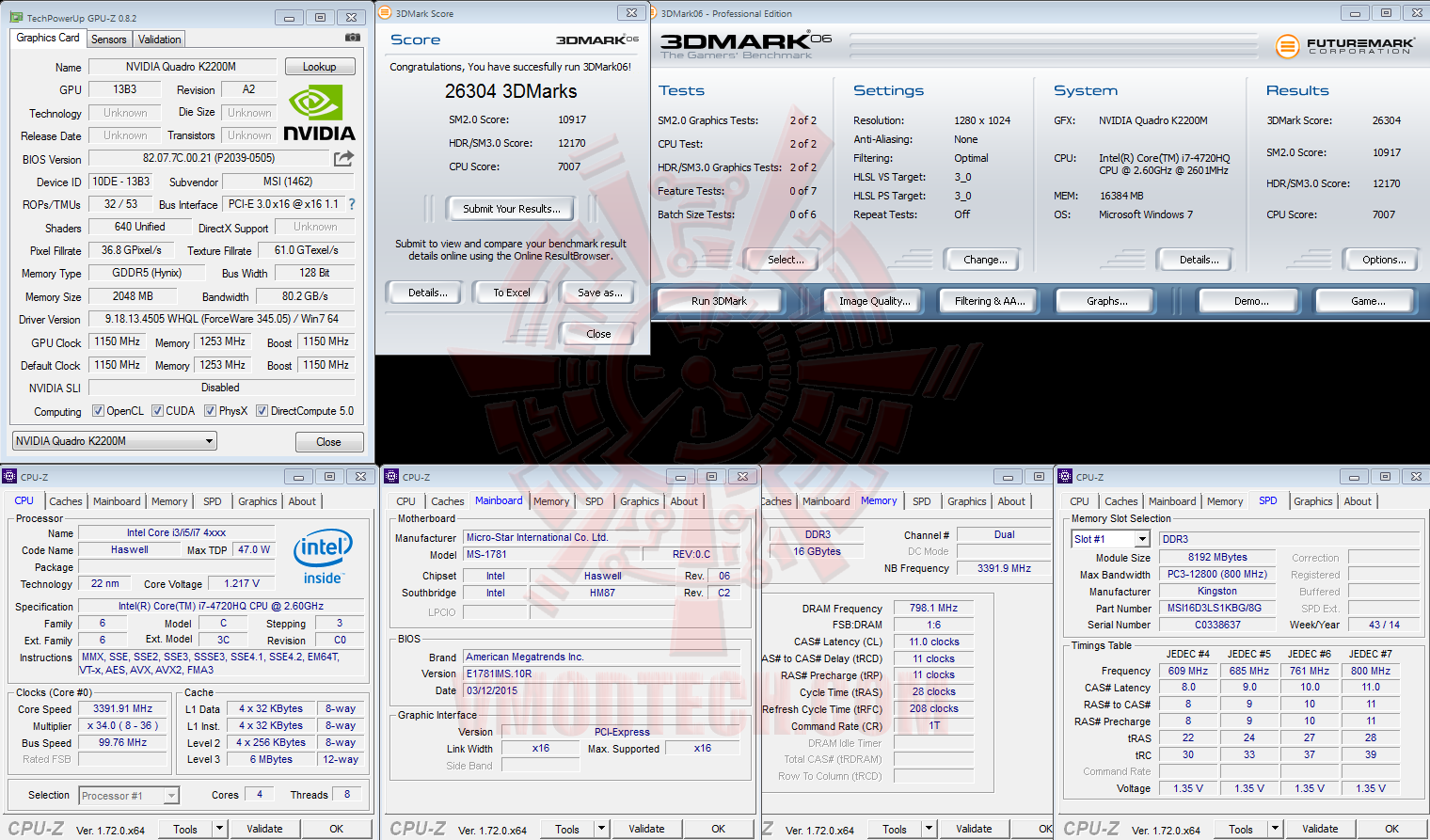Toggle the DirectCompute 5.0 checkbox
The image size is (1430, 840).
262,411
